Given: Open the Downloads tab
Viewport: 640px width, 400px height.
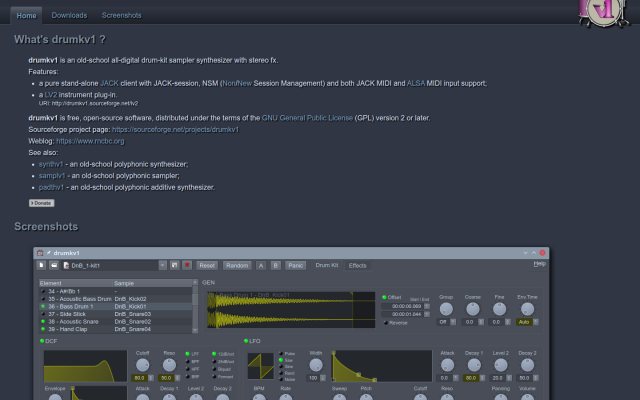Looking at the screenshot, I should click(x=69, y=16).
